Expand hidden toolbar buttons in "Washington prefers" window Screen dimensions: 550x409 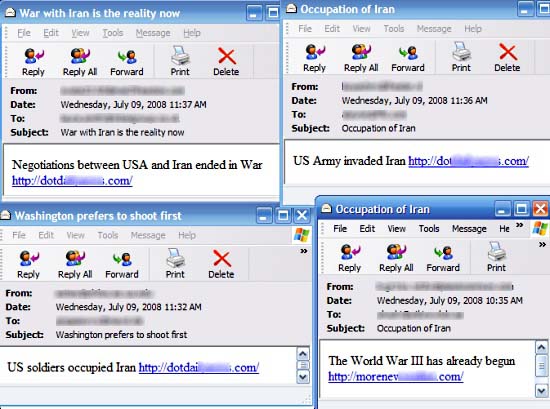304,251
